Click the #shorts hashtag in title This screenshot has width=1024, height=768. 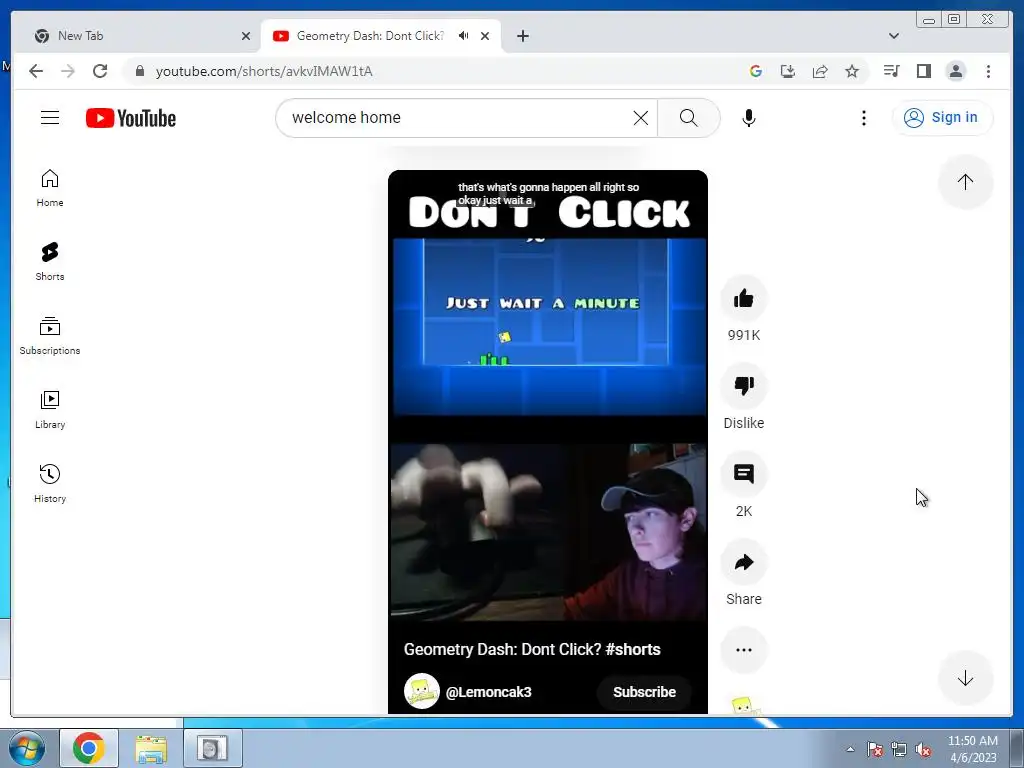click(633, 649)
